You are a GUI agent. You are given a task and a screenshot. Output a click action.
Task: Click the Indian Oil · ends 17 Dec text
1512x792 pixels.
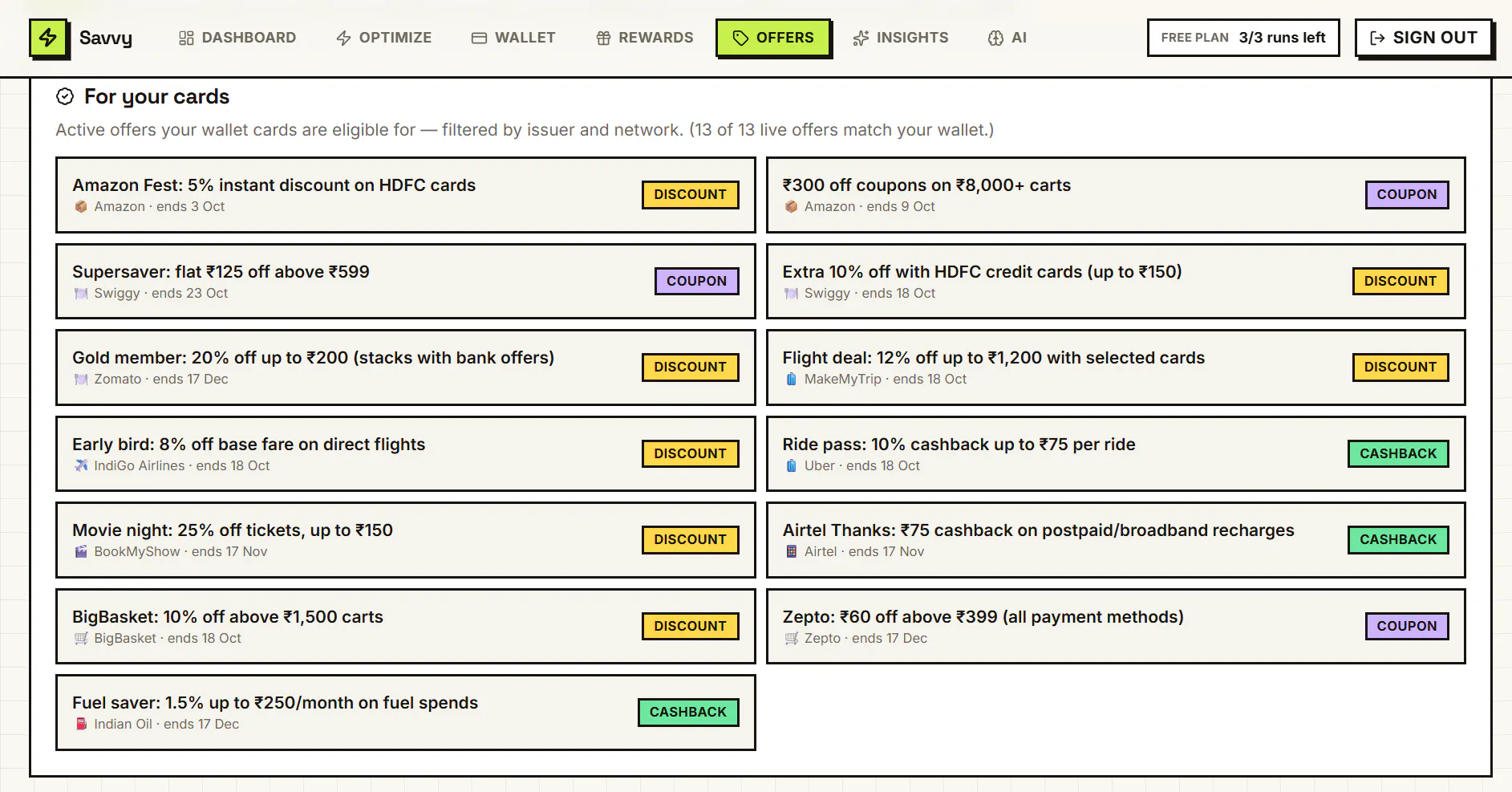pos(166,725)
